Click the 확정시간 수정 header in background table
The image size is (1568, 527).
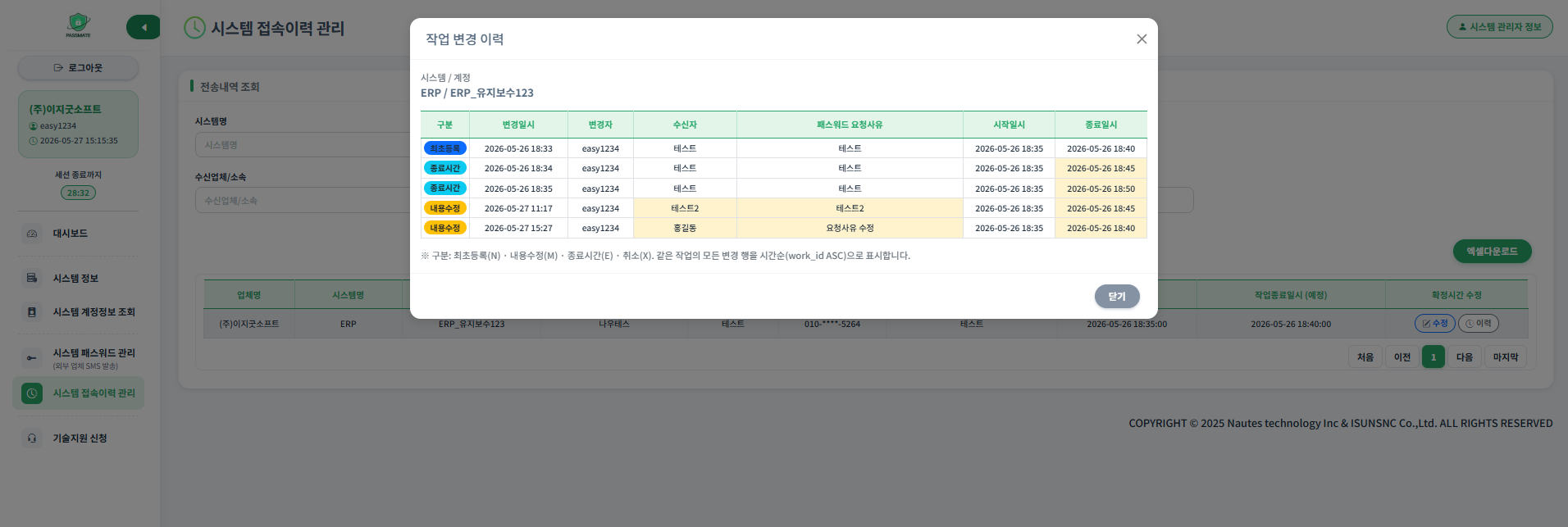1456,295
